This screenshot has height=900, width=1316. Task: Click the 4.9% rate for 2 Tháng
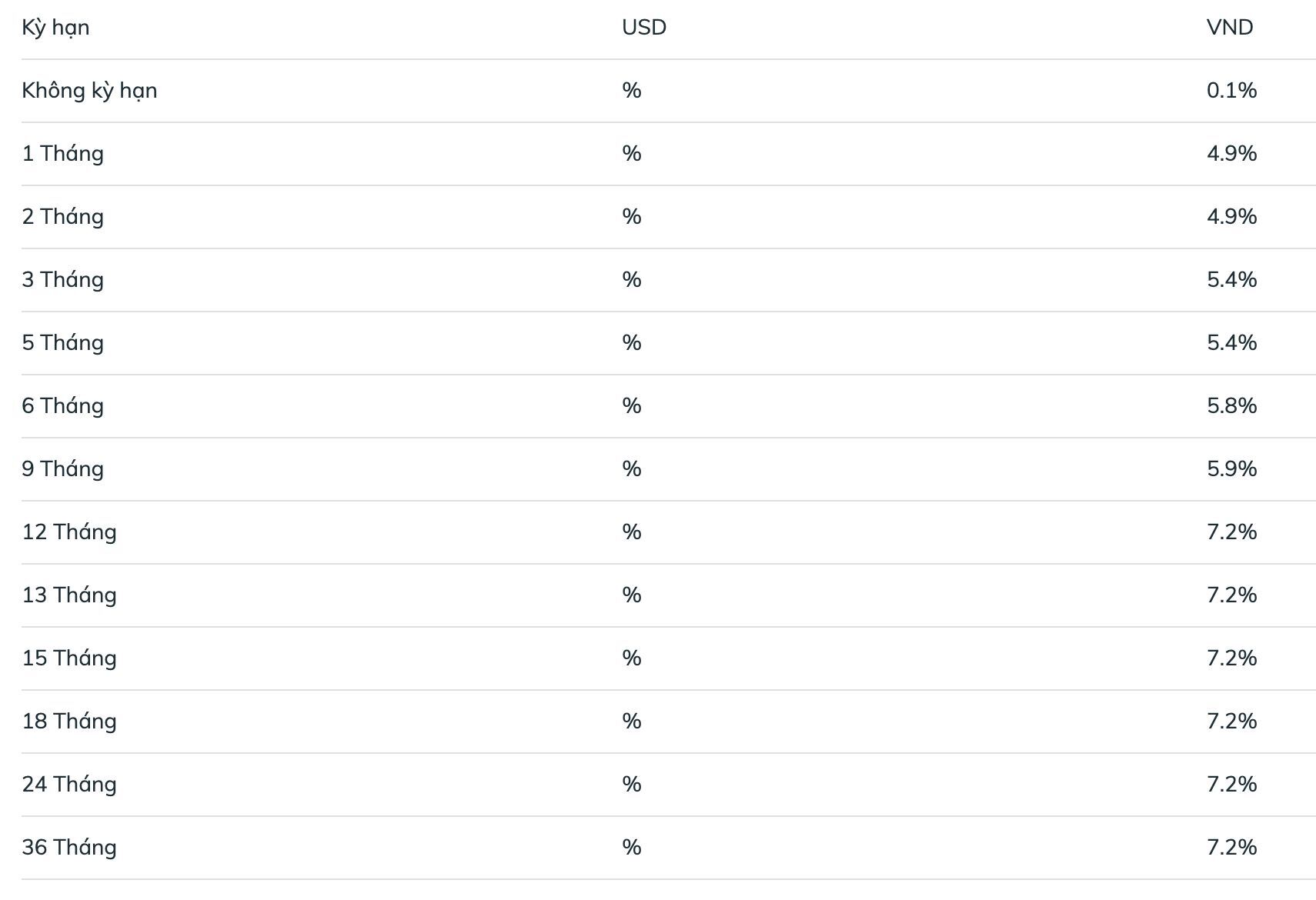(x=1231, y=217)
